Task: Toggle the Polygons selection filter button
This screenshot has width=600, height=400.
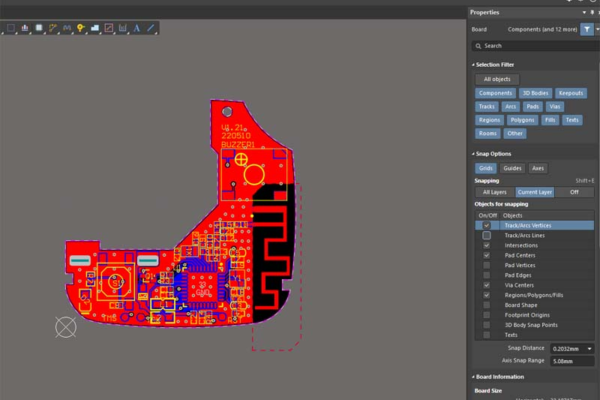Action: pyautogui.click(x=521, y=119)
